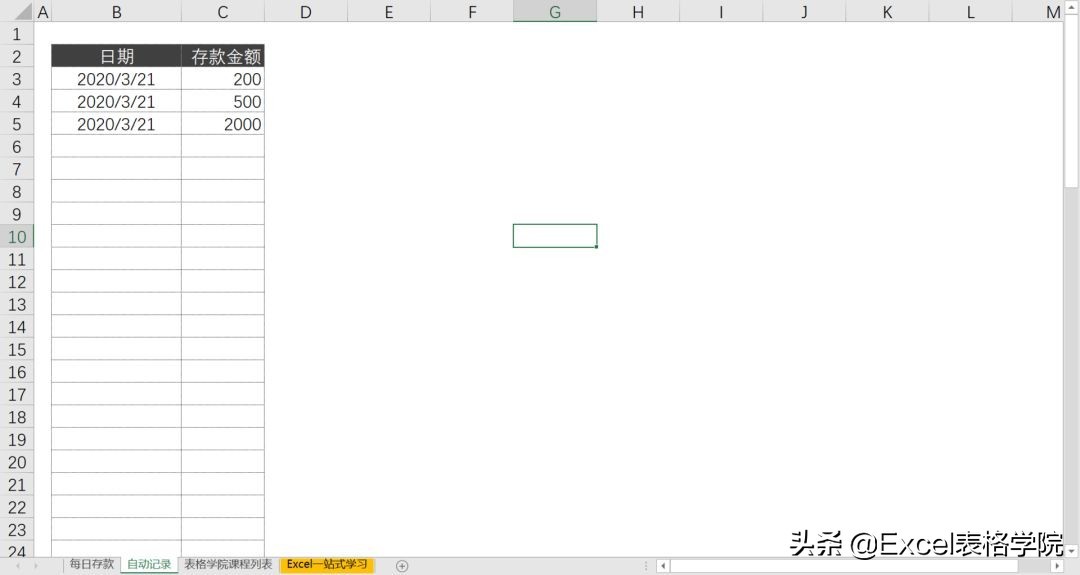Add a new sheet with plus icon
Image resolution: width=1080 pixels, height=575 pixels.
402,566
